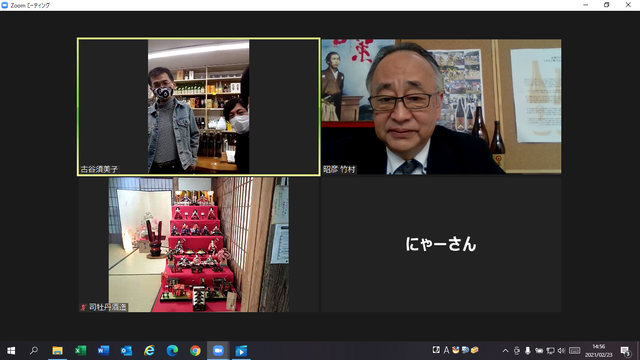Toggle the microphone tray icon
The height and width of the screenshot is (360, 640).
pos(528,351)
